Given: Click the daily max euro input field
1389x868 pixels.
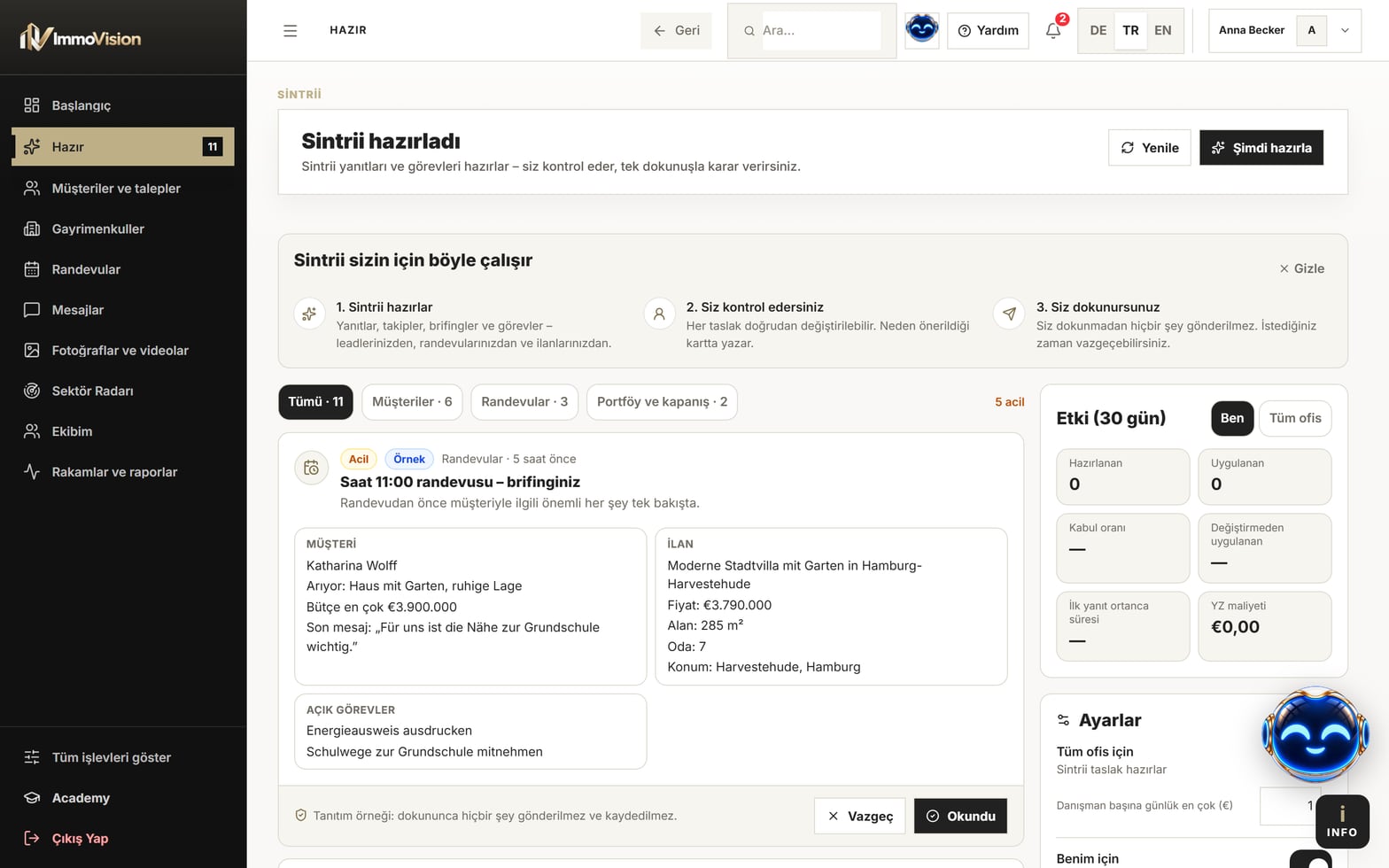Looking at the screenshot, I should pos(1290,806).
